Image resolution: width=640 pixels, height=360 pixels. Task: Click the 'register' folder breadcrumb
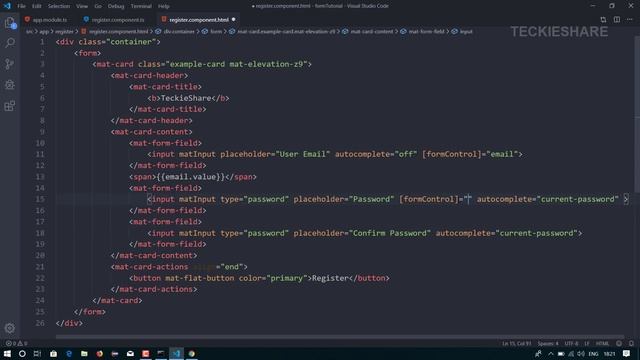[64, 31]
